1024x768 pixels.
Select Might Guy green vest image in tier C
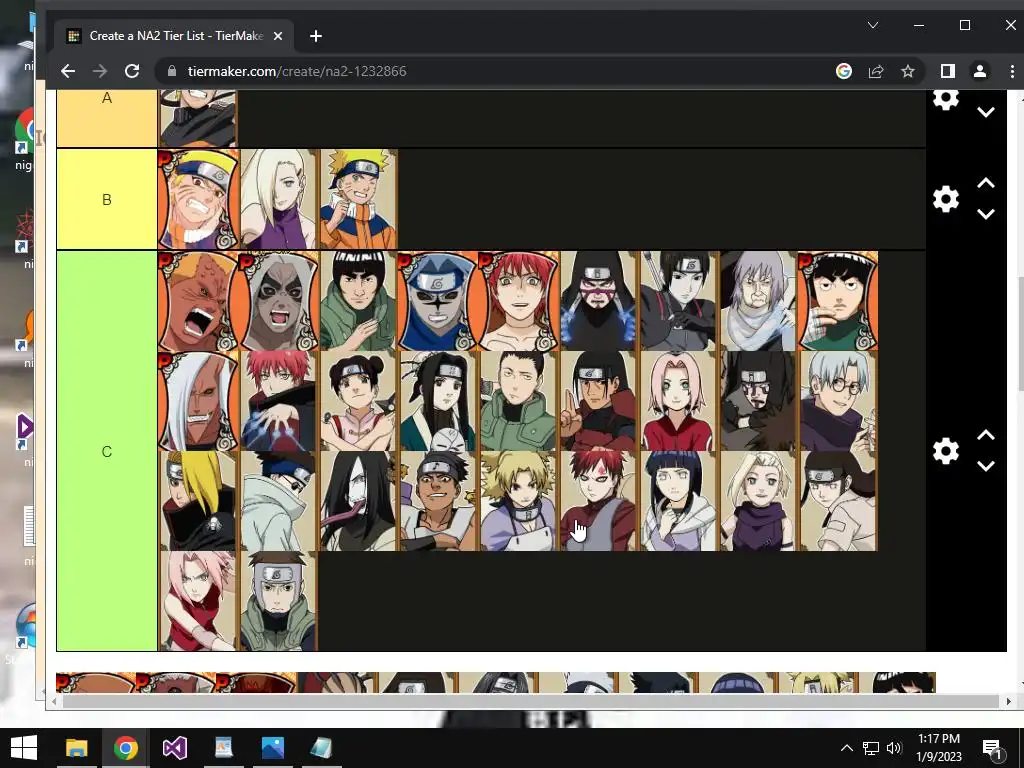coord(358,301)
